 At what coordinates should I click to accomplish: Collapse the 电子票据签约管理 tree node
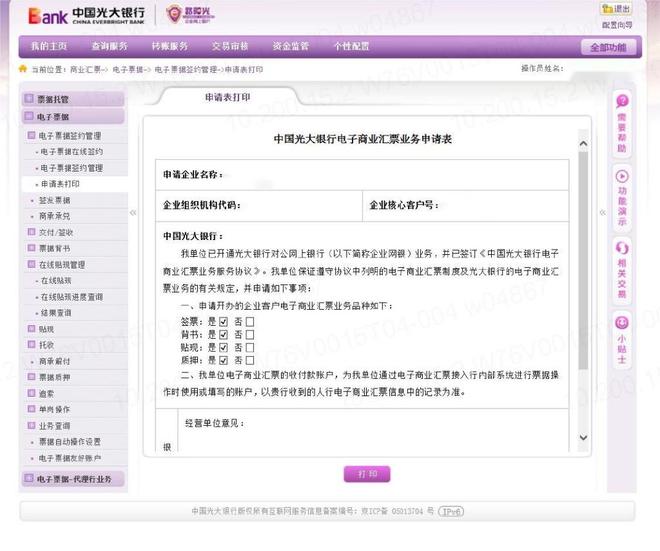coord(33,135)
